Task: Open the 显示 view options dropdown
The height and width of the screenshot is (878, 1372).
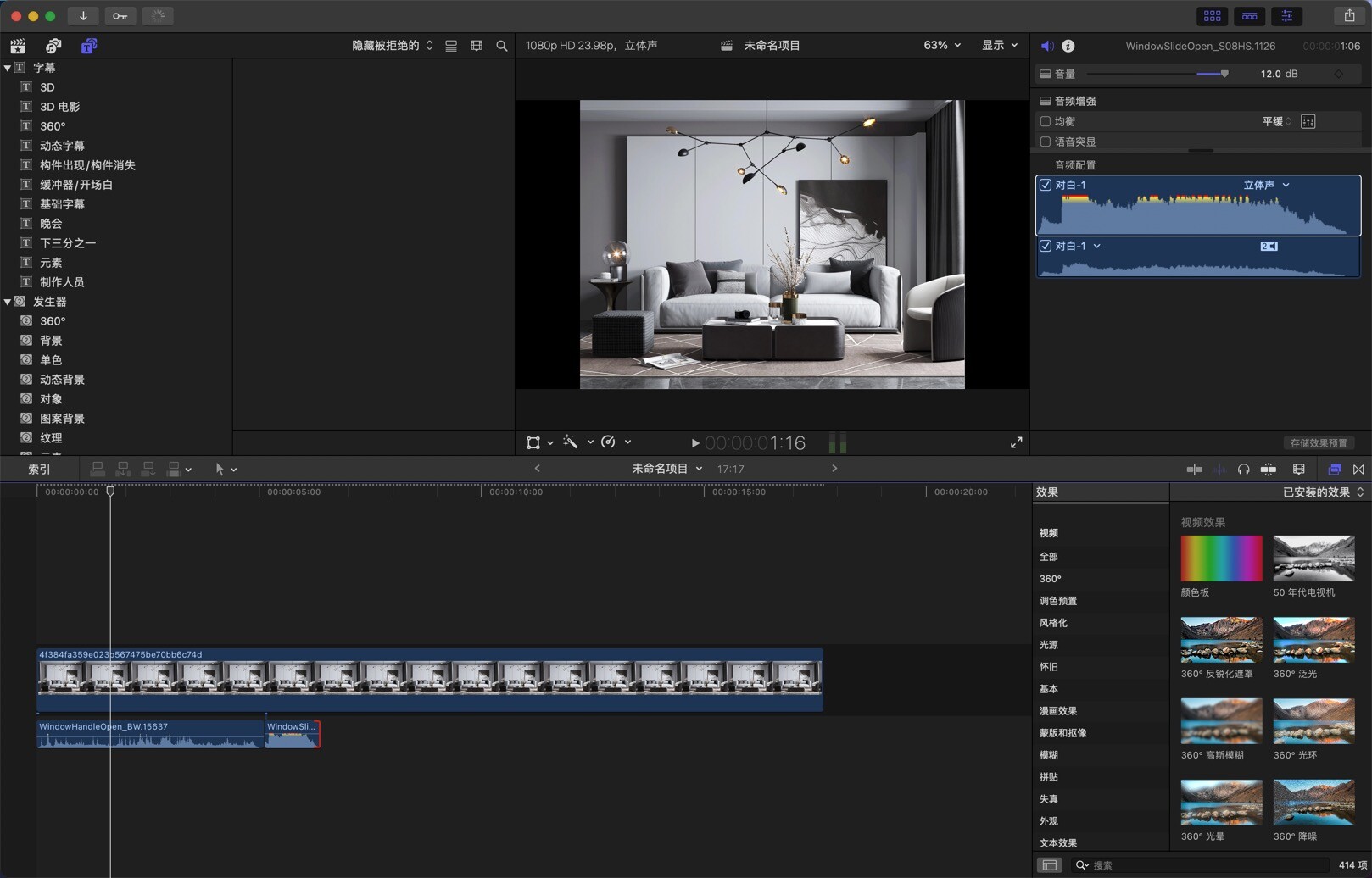Action: pos(1000,46)
